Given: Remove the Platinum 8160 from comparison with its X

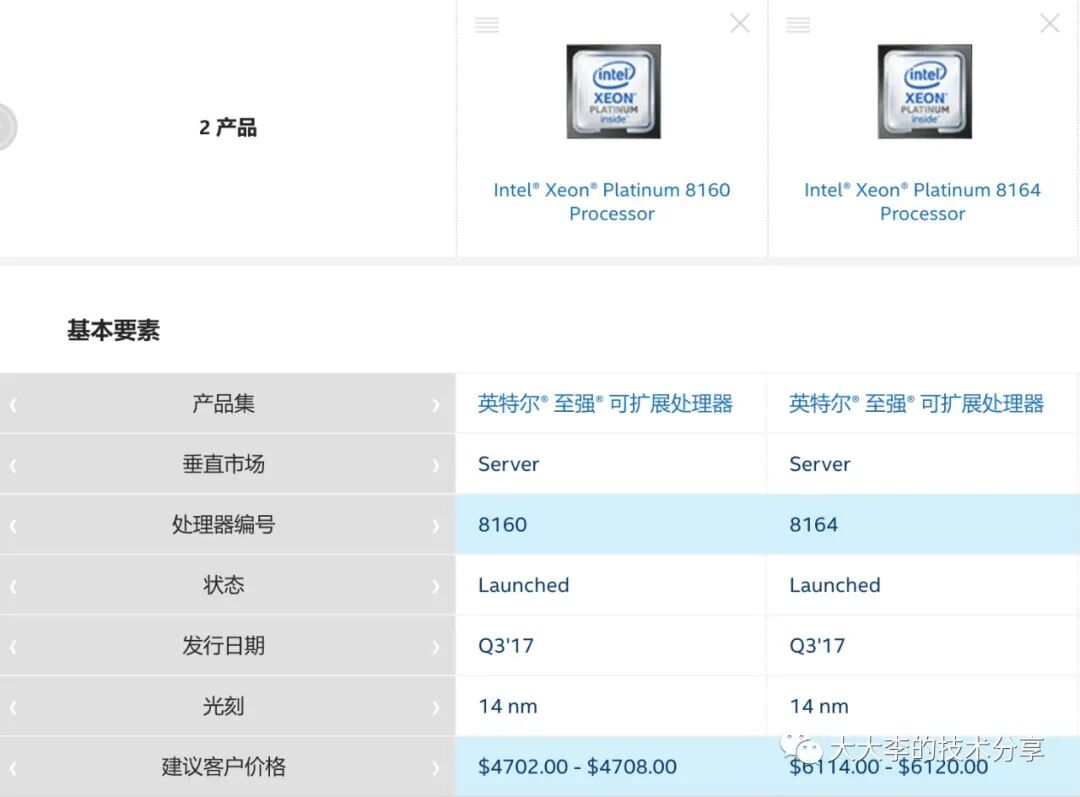Looking at the screenshot, I should 740,23.
